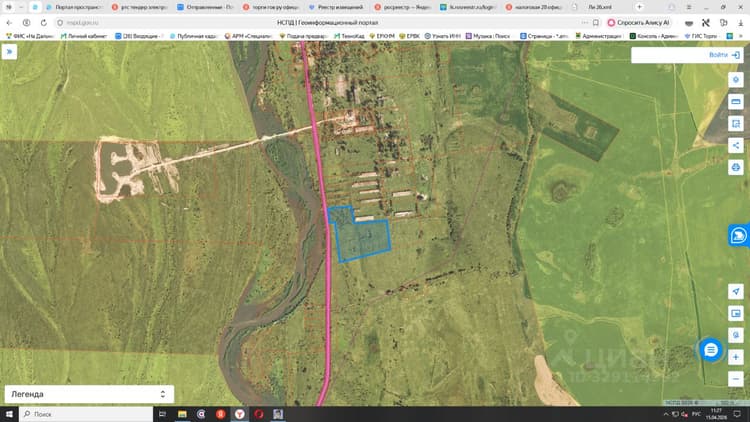Open the Узнать ИНН bookmark

[x=442, y=36]
